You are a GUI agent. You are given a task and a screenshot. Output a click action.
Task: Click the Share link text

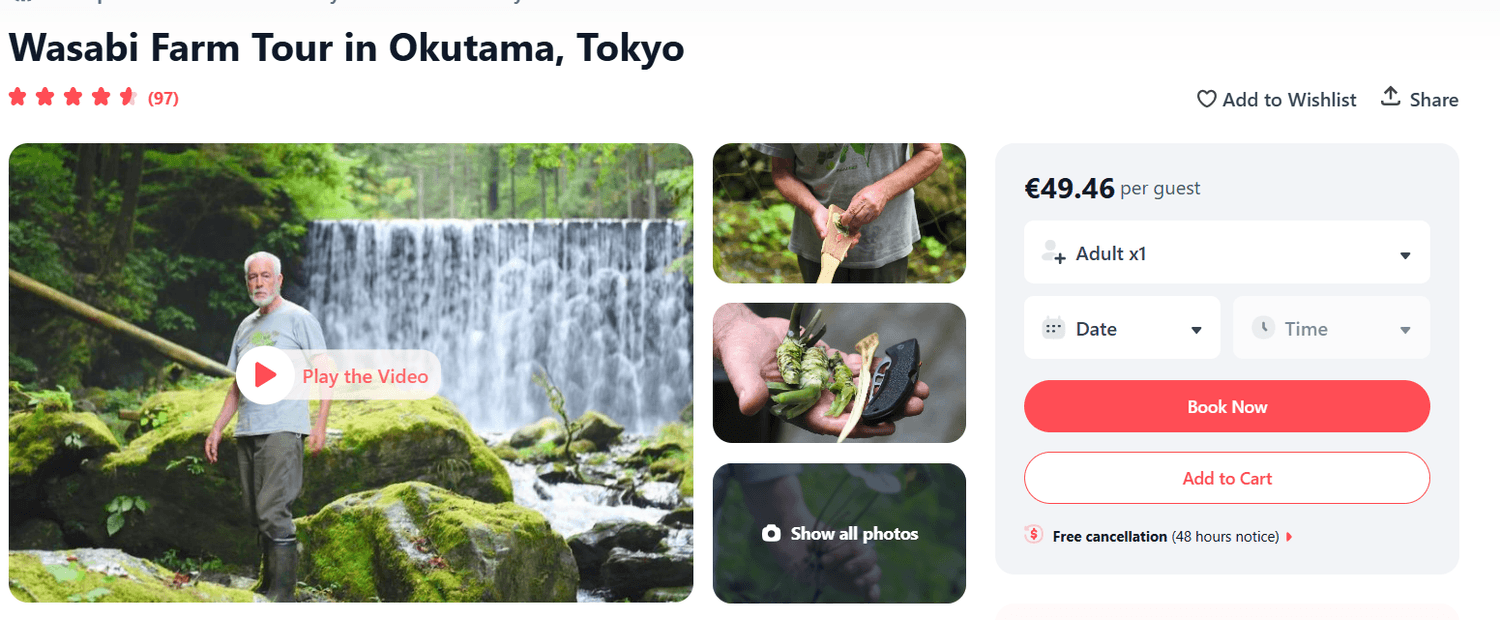(1434, 99)
